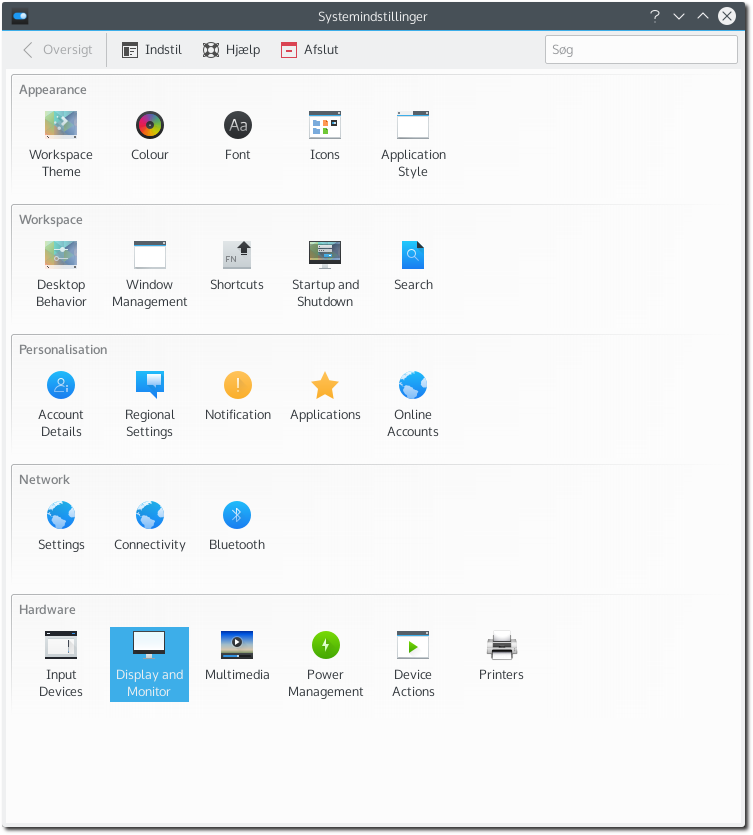This screenshot has height=835, width=753.
Task: Close the Systemindstillinger window
Action: coord(727,16)
